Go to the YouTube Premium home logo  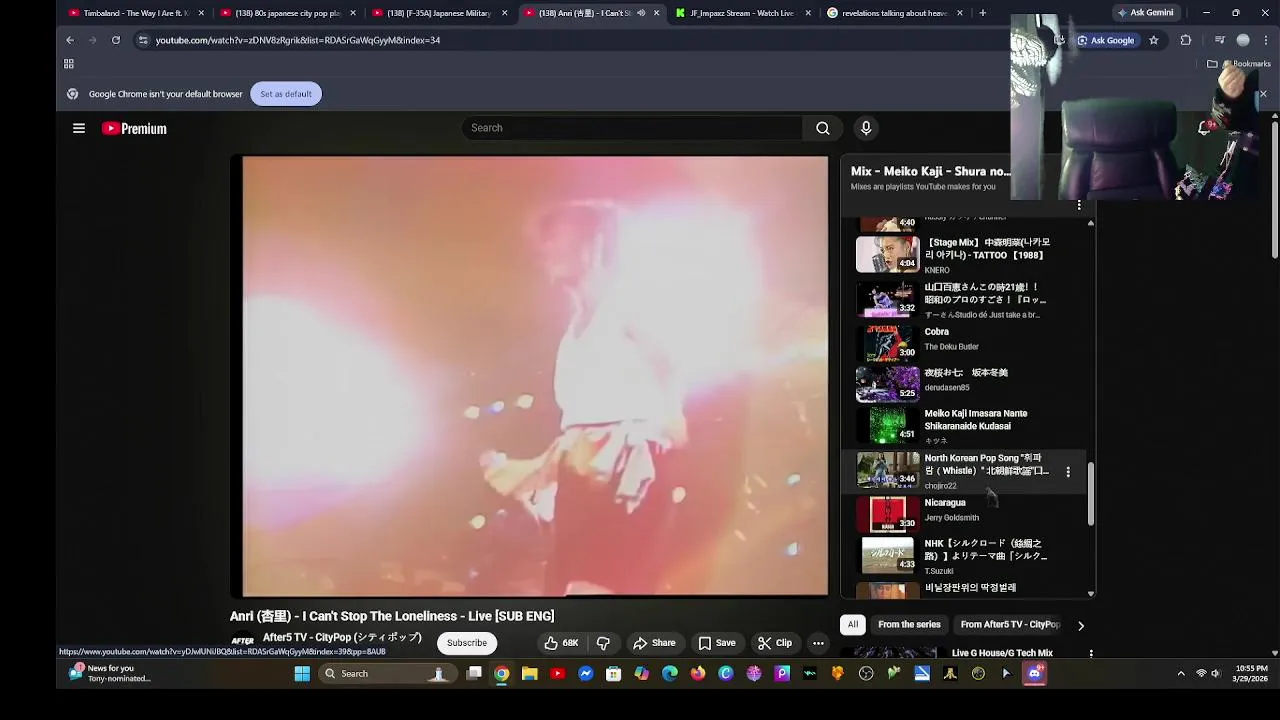click(134, 128)
